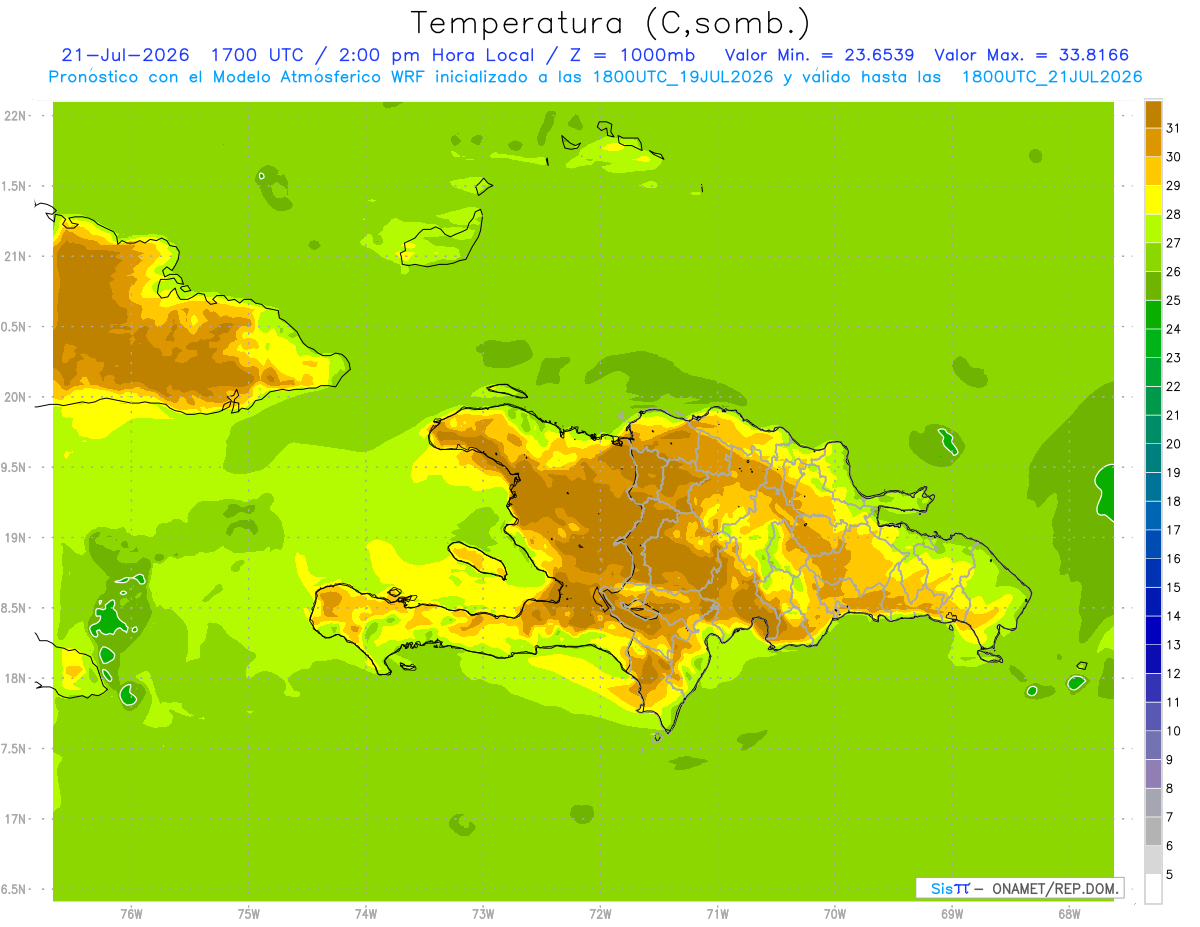Click the '75W' longitude axis label
This screenshot has width=1200, height=927.
click(248, 913)
